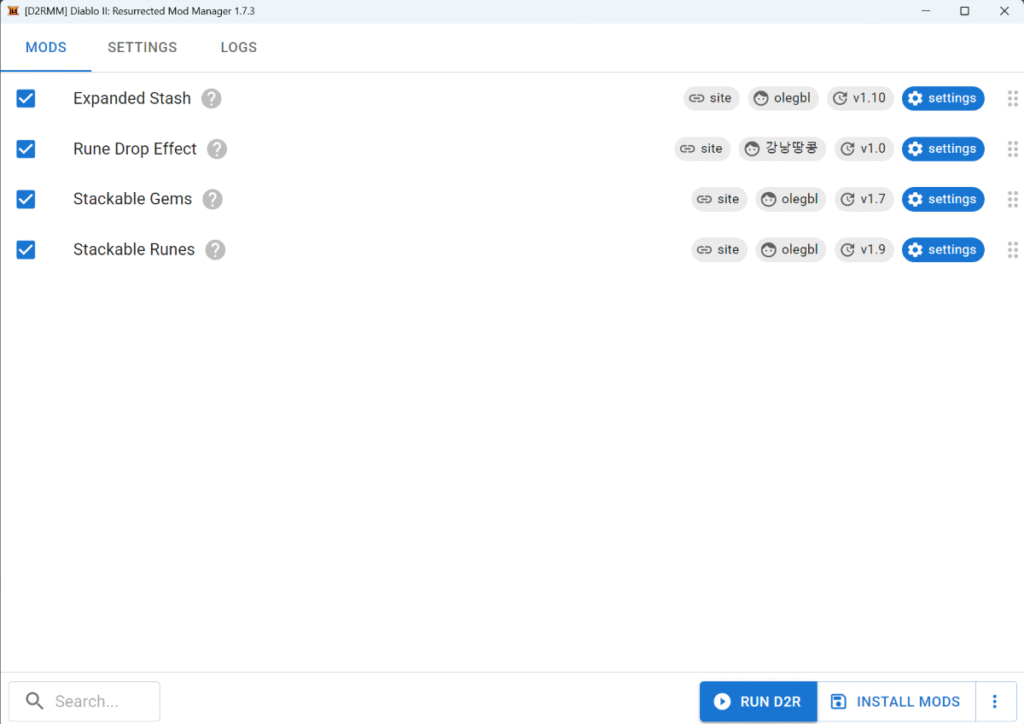Disable the Expanded Stash mod checkbox

pyautogui.click(x=26, y=99)
